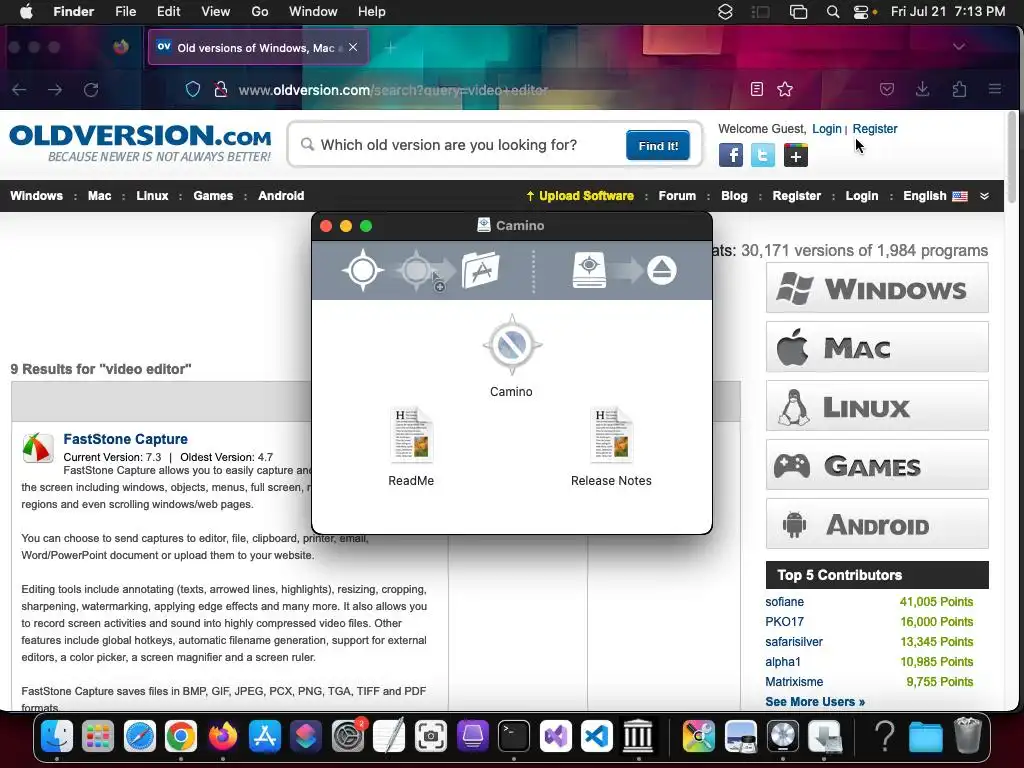Open the Finder File menu

[125, 12]
